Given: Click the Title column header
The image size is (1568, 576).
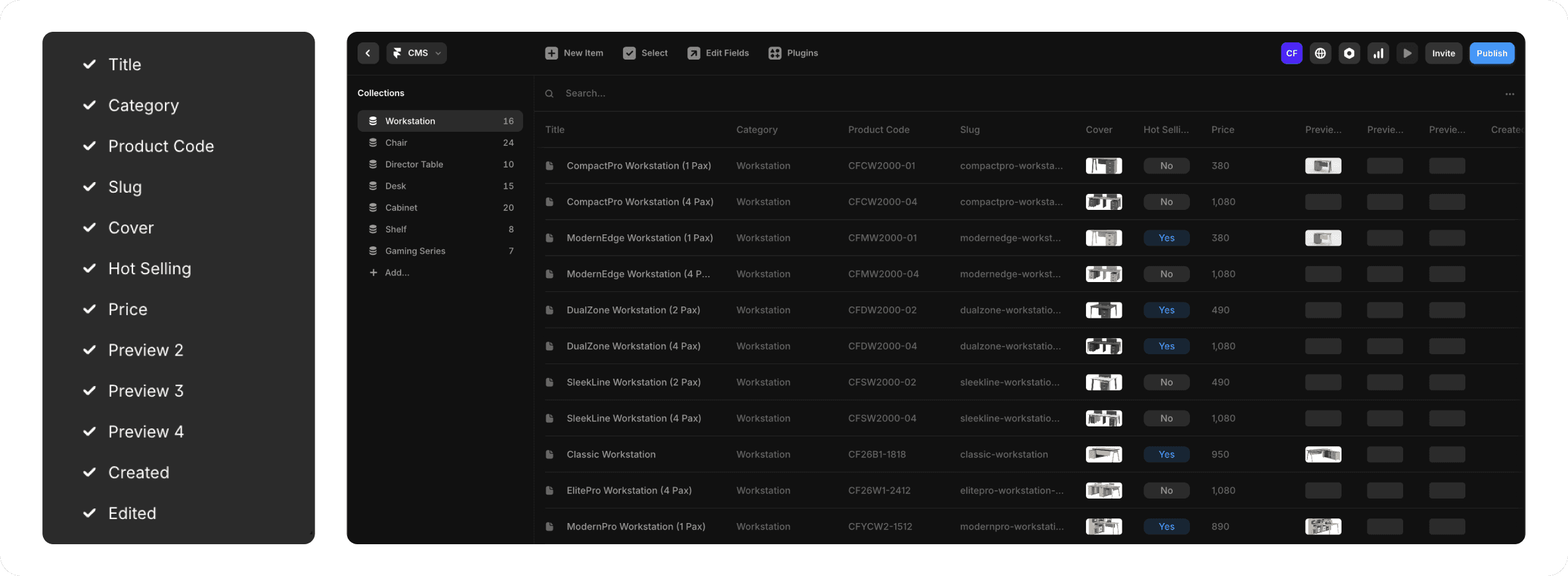Looking at the screenshot, I should (x=555, y=130).
